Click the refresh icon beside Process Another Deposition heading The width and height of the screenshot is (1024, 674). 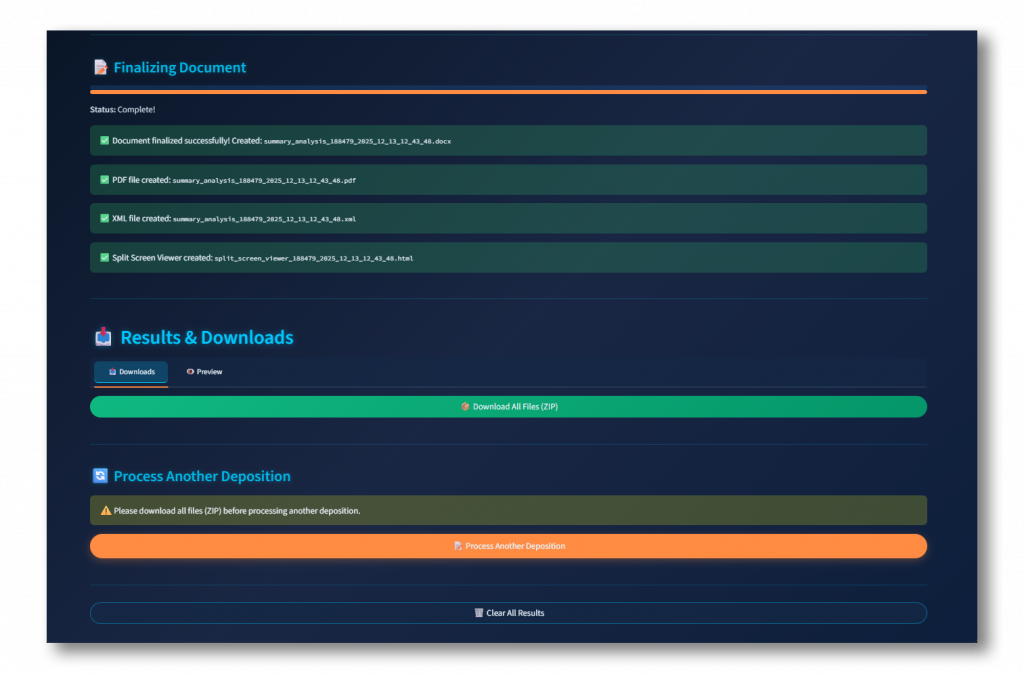tap(100, 476)
